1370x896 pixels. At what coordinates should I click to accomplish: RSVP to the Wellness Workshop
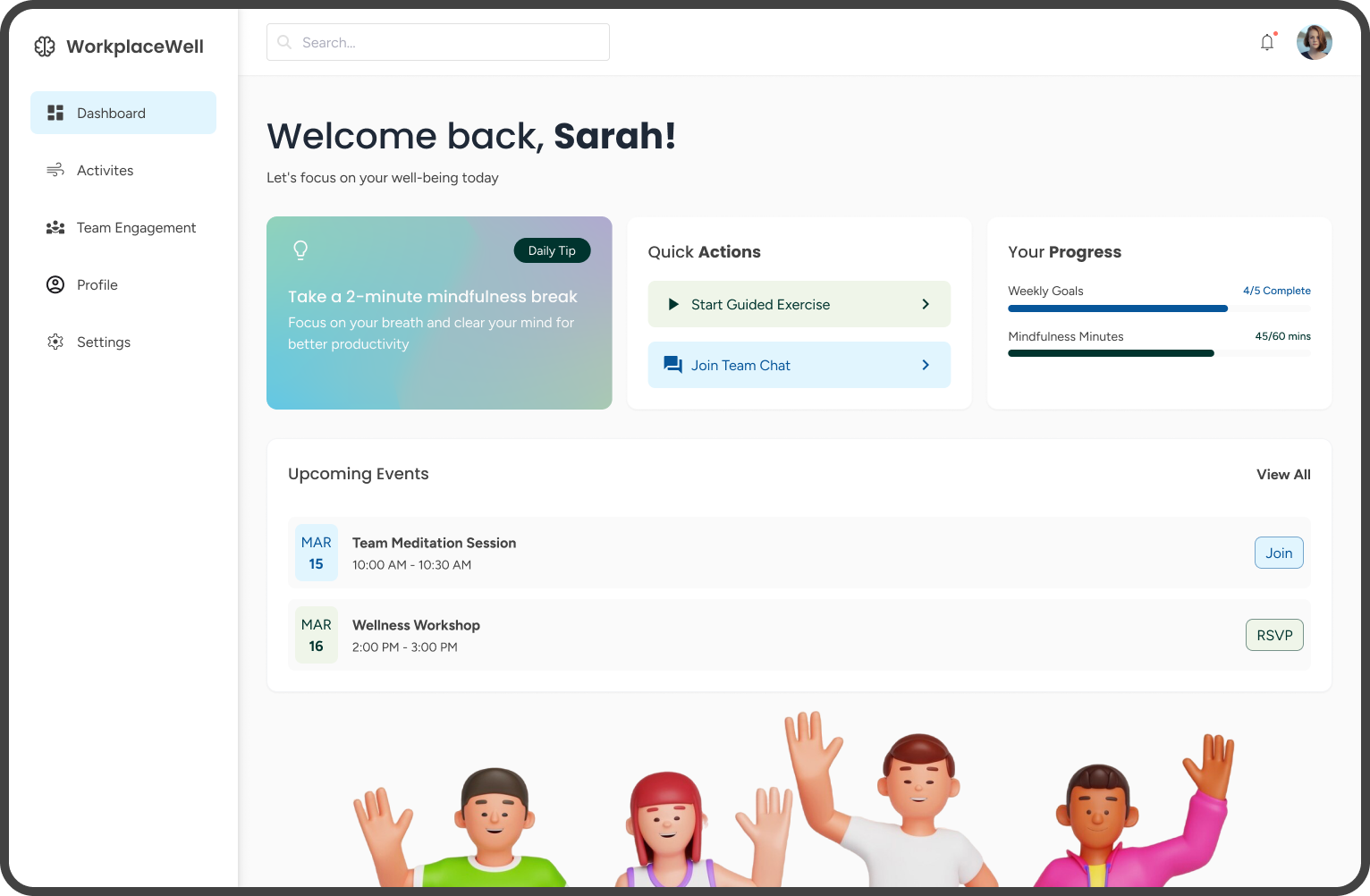(1273, 635)
